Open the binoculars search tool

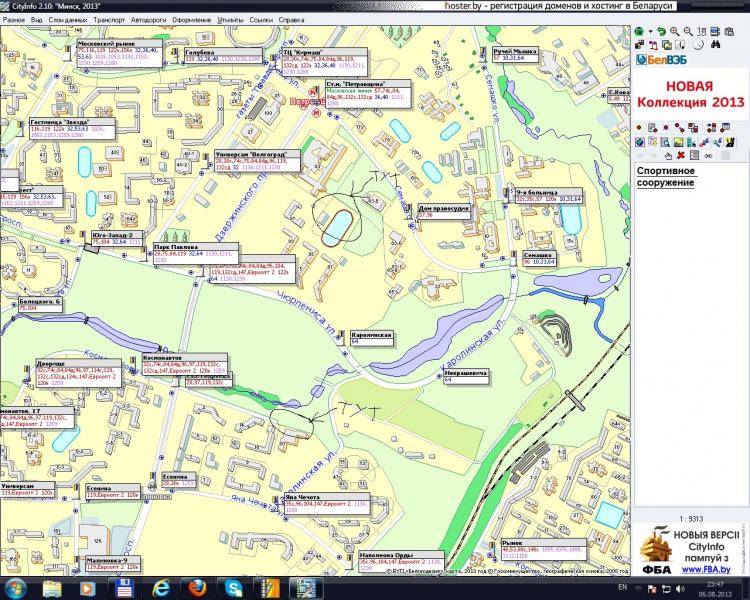click(x=716, y=45)
